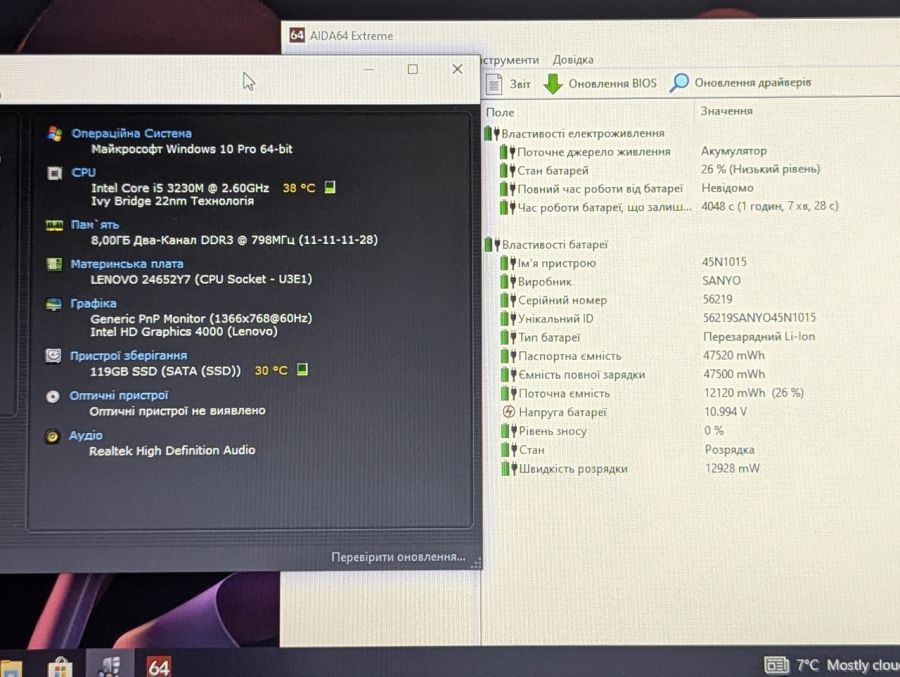Click the hard drive icon beside Пристрої зберігання

[x=53, y=356]
